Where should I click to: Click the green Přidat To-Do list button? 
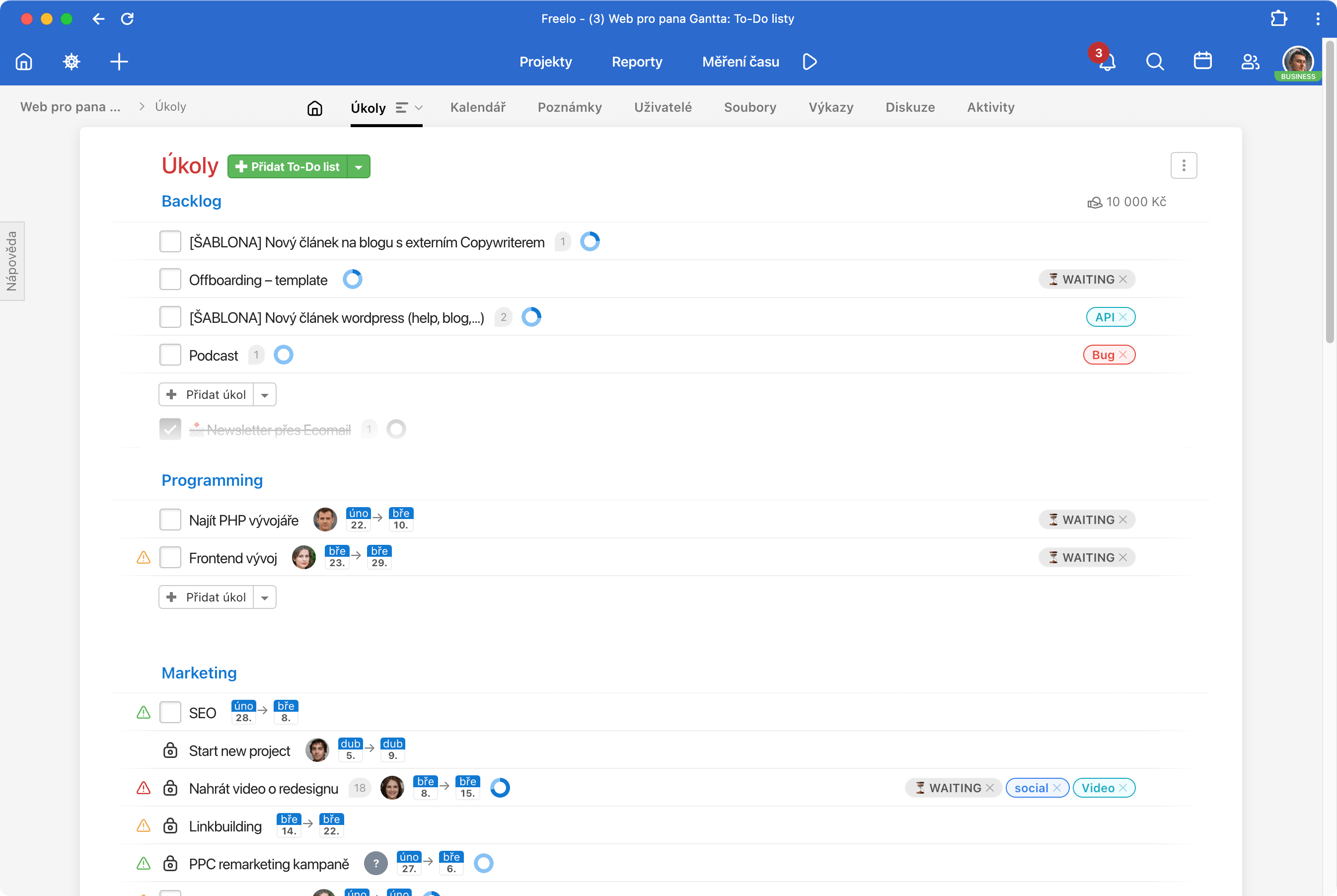pyautogui.click(x=288, y=167)
